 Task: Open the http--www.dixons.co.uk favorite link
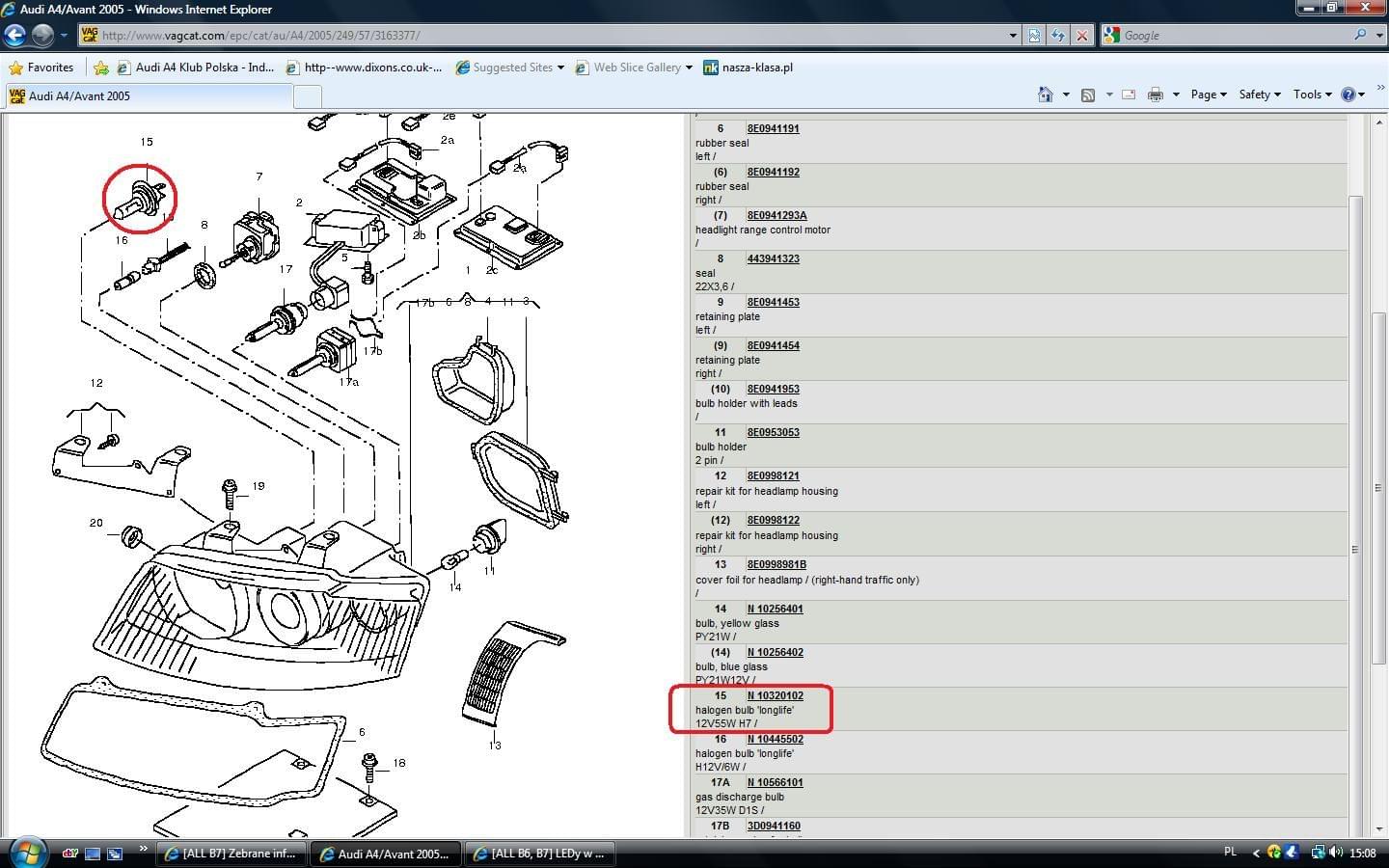tap(364, 68)
